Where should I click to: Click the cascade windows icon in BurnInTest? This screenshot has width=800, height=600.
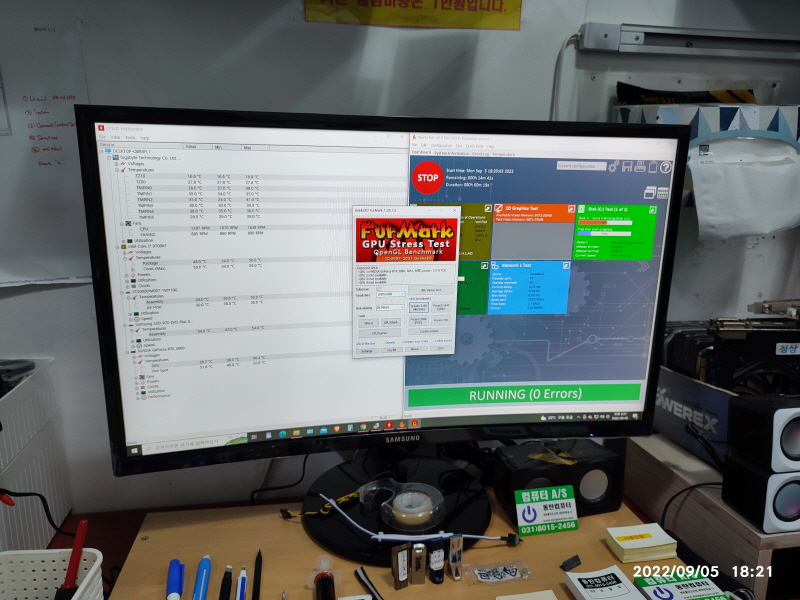(649, 192)
